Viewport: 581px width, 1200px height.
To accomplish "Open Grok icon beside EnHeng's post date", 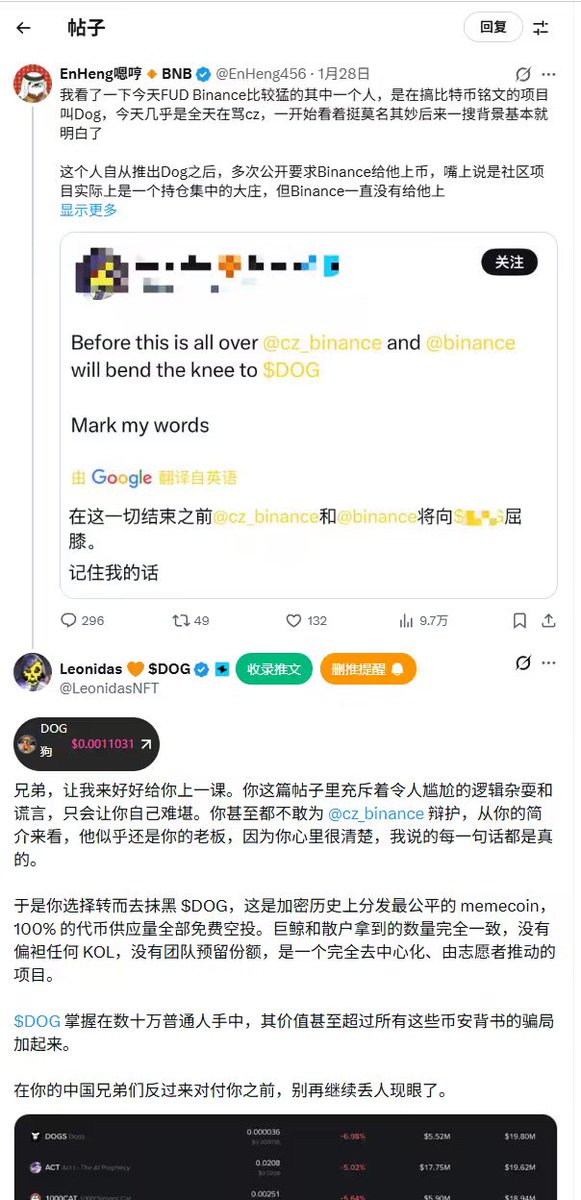I will point(522,74).
